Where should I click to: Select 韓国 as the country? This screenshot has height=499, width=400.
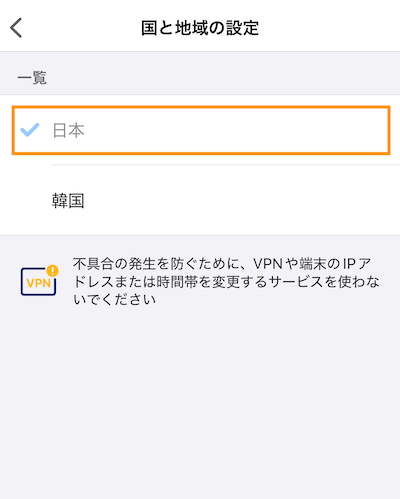tap(200, 201)
